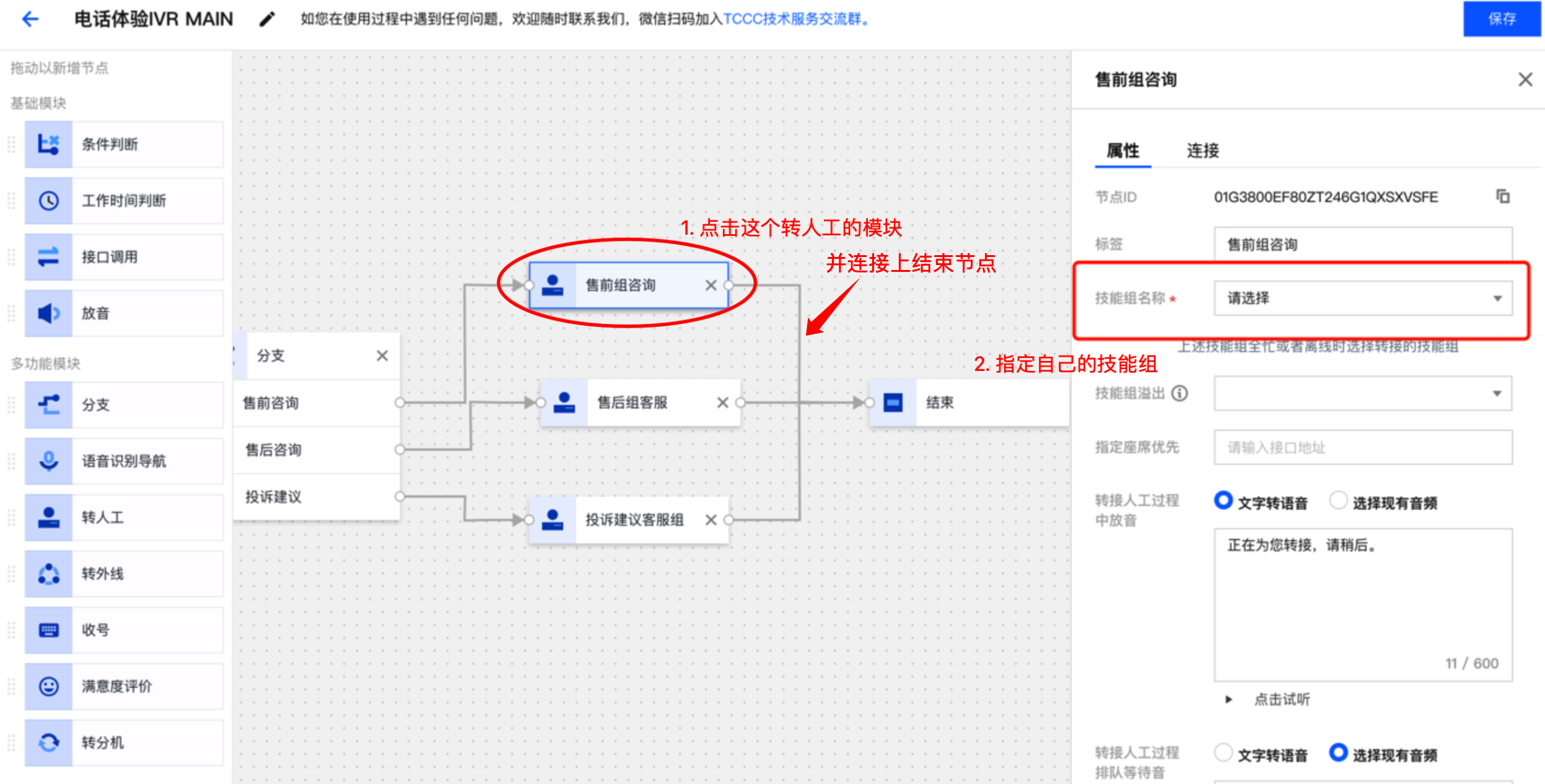
Task: Click the 保存 button
Action: [x=1502, y=19]
